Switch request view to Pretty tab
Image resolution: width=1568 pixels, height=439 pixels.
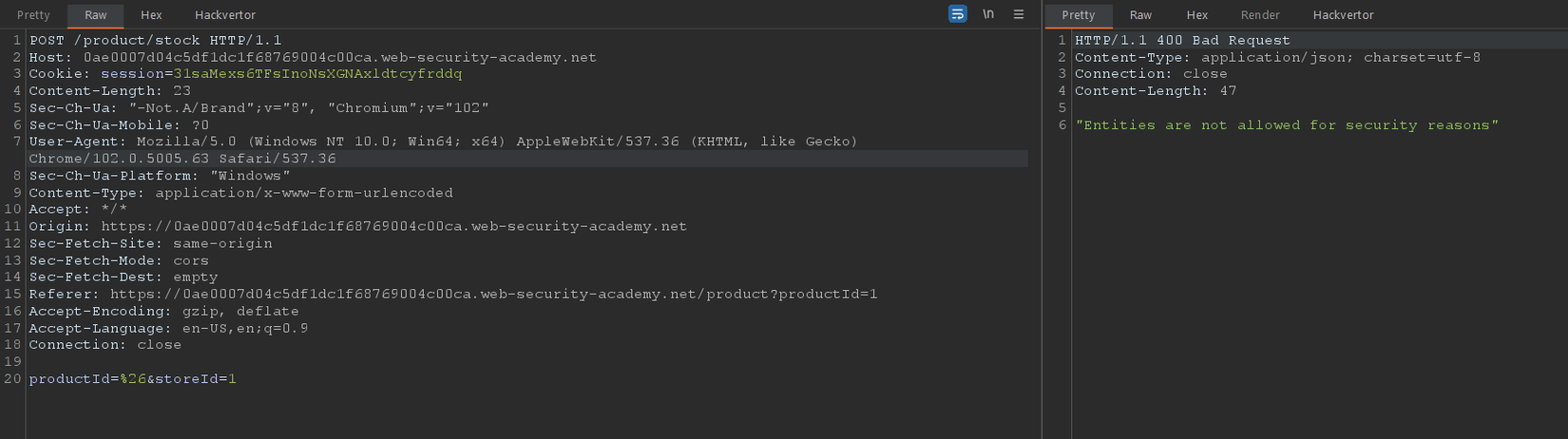pyautogui.click(x=33, y=15)
